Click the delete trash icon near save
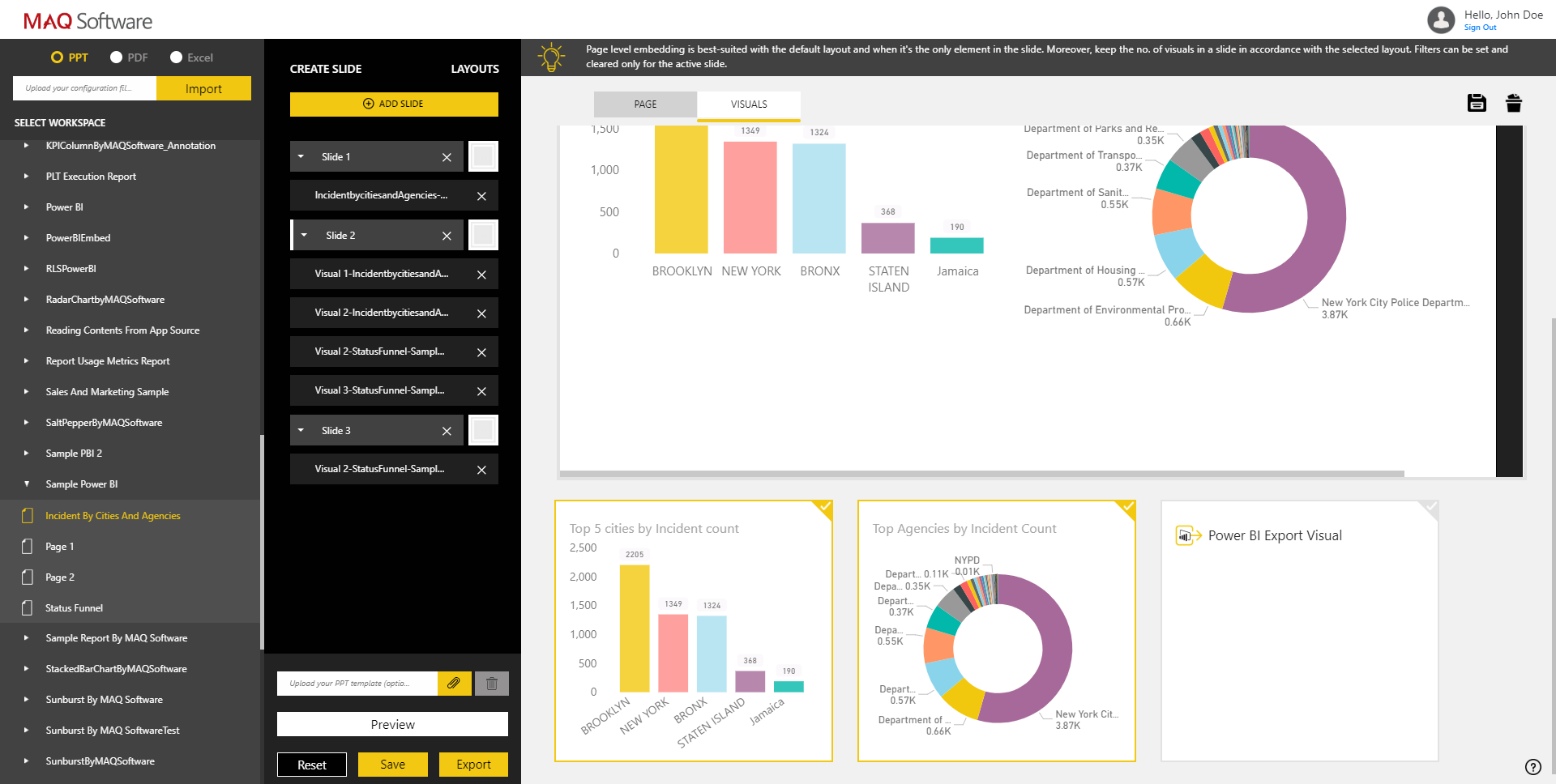 [1514, 103]
